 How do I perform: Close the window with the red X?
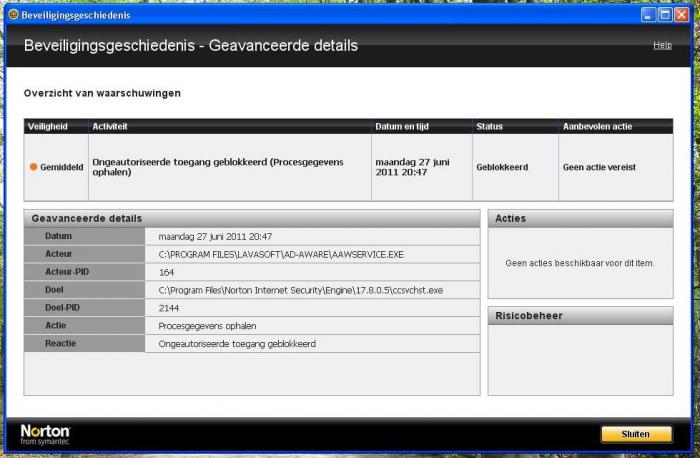point(682,15)
